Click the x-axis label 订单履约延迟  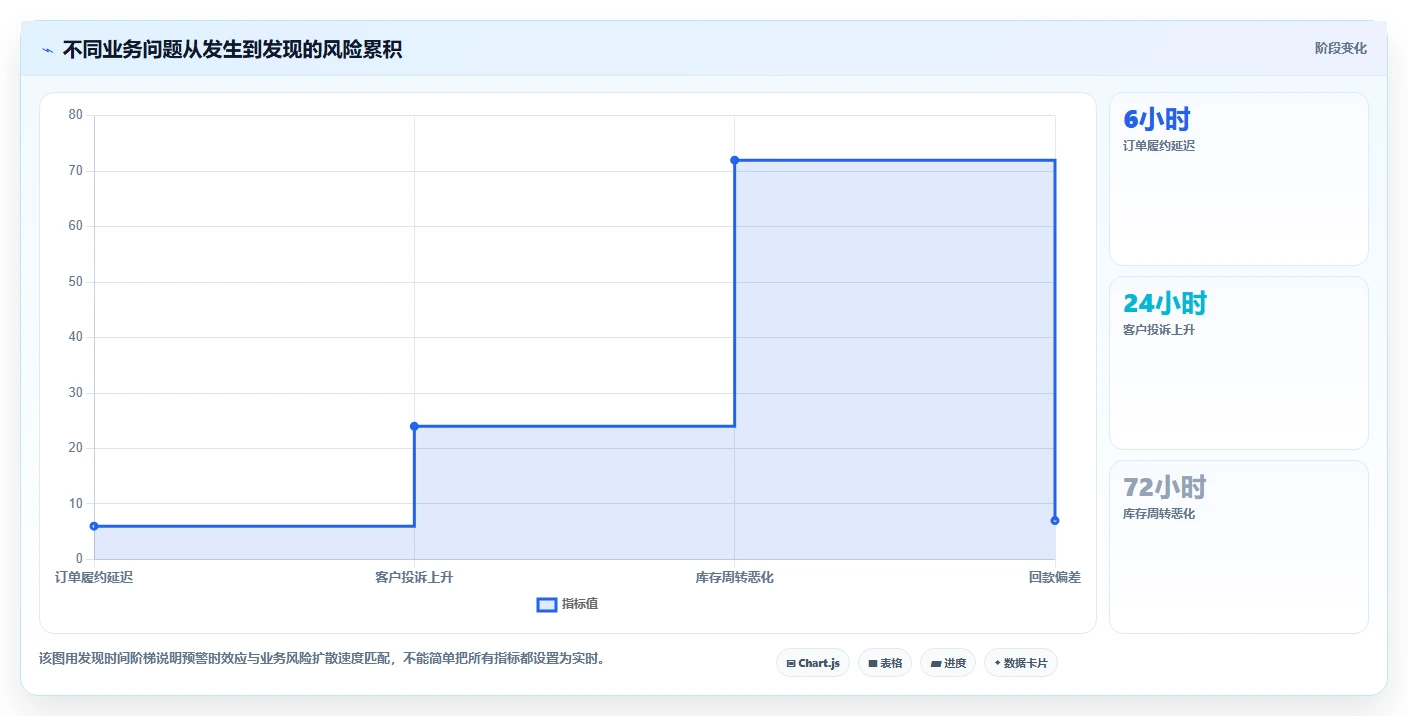click(x=94, y=578)
